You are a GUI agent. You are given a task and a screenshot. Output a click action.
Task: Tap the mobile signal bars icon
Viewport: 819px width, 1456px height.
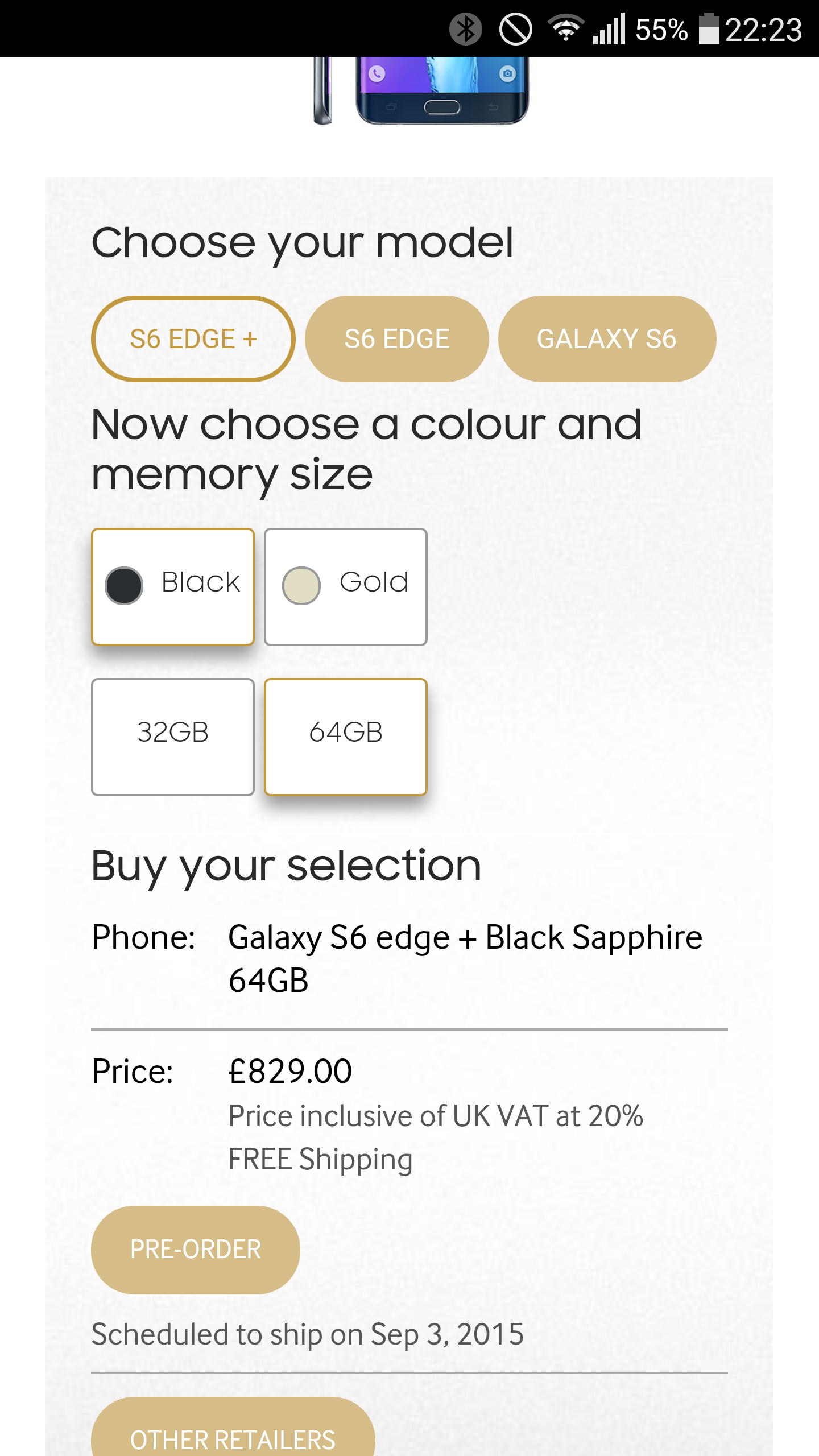pyautogui.click(x=609, y=29)
